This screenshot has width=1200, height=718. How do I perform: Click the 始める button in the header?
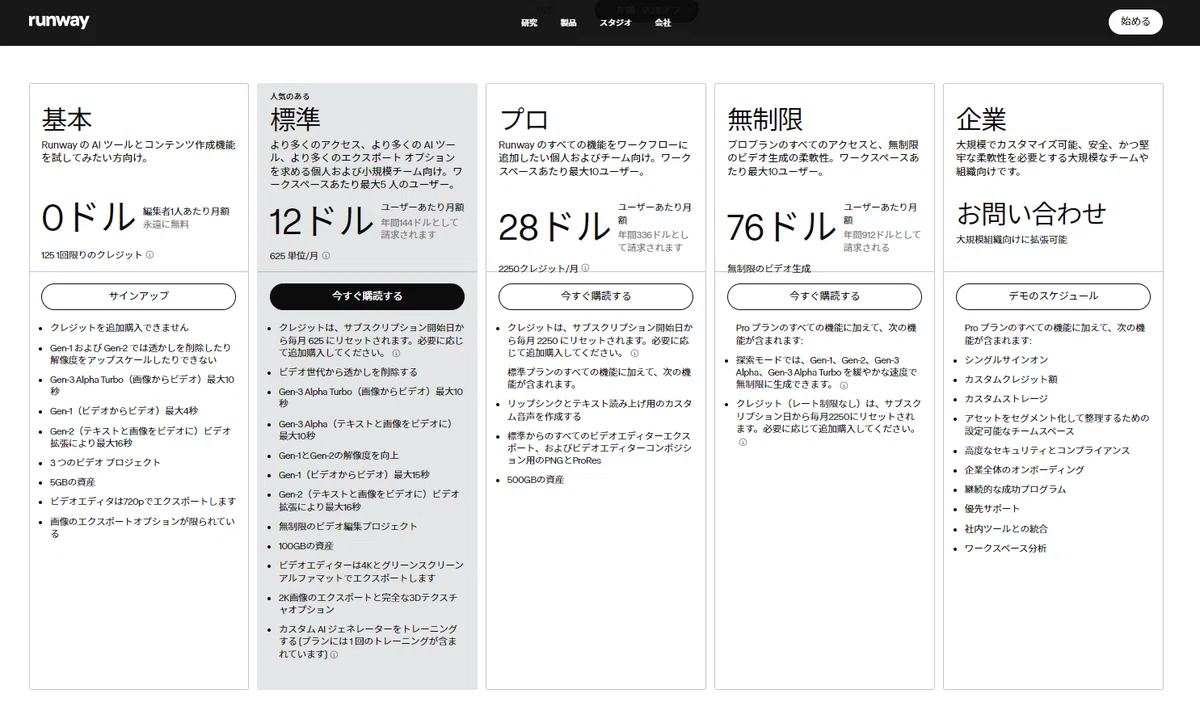coord(1135,22)
